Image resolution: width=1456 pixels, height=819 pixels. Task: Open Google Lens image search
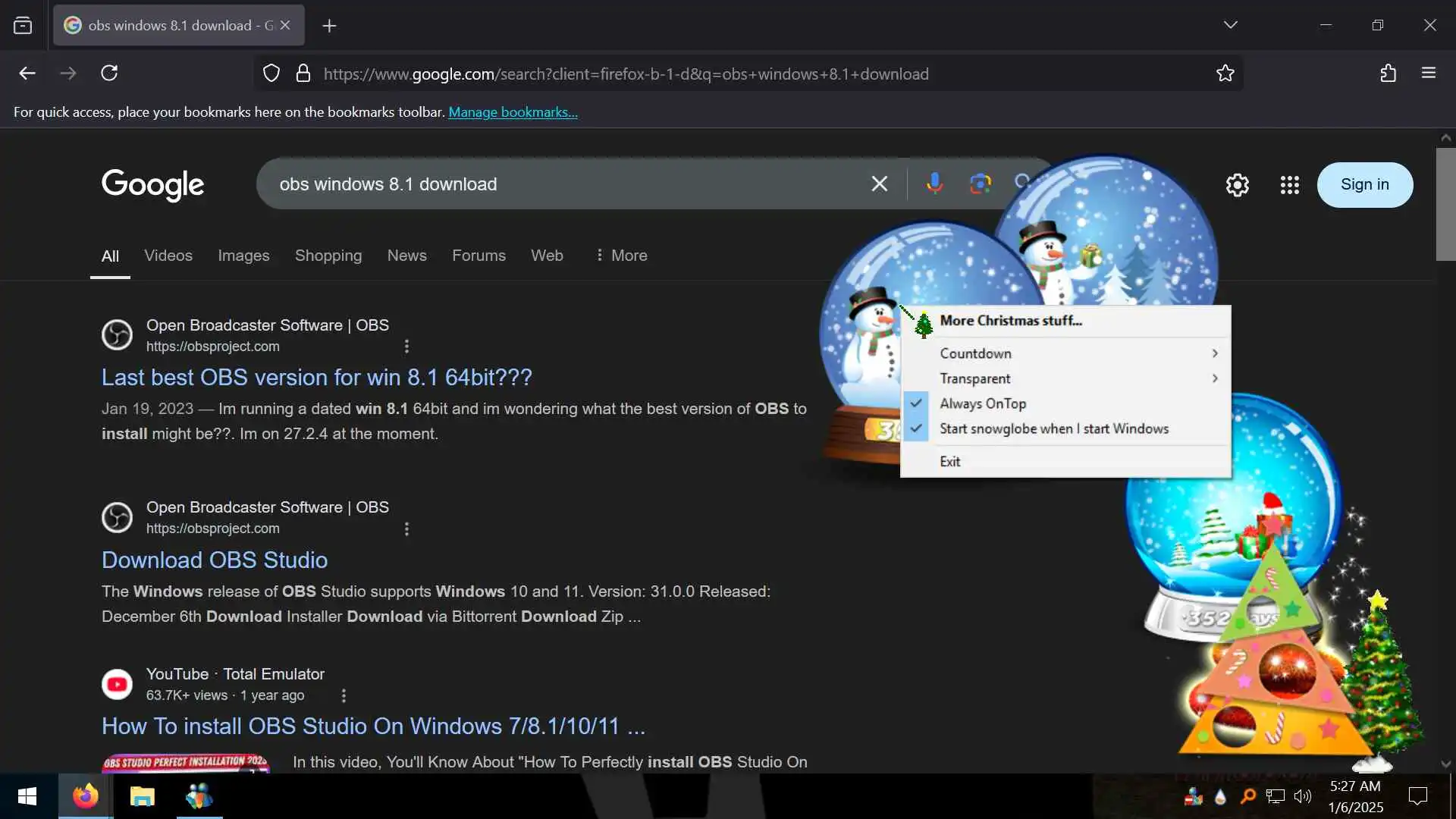[980, 184]
